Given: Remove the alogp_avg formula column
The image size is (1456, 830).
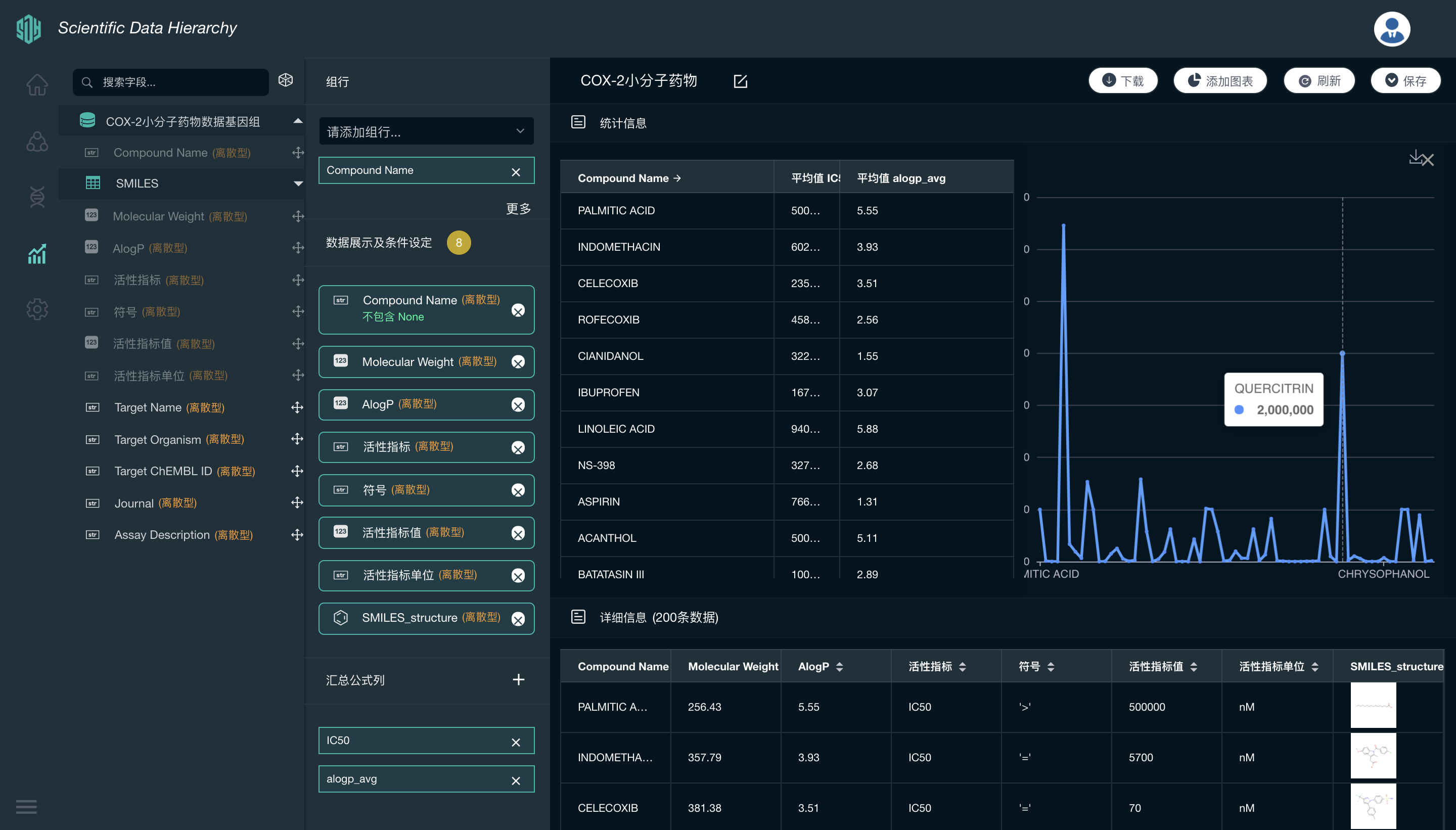Looking at the screenshot, I should (x=516, y=781).
